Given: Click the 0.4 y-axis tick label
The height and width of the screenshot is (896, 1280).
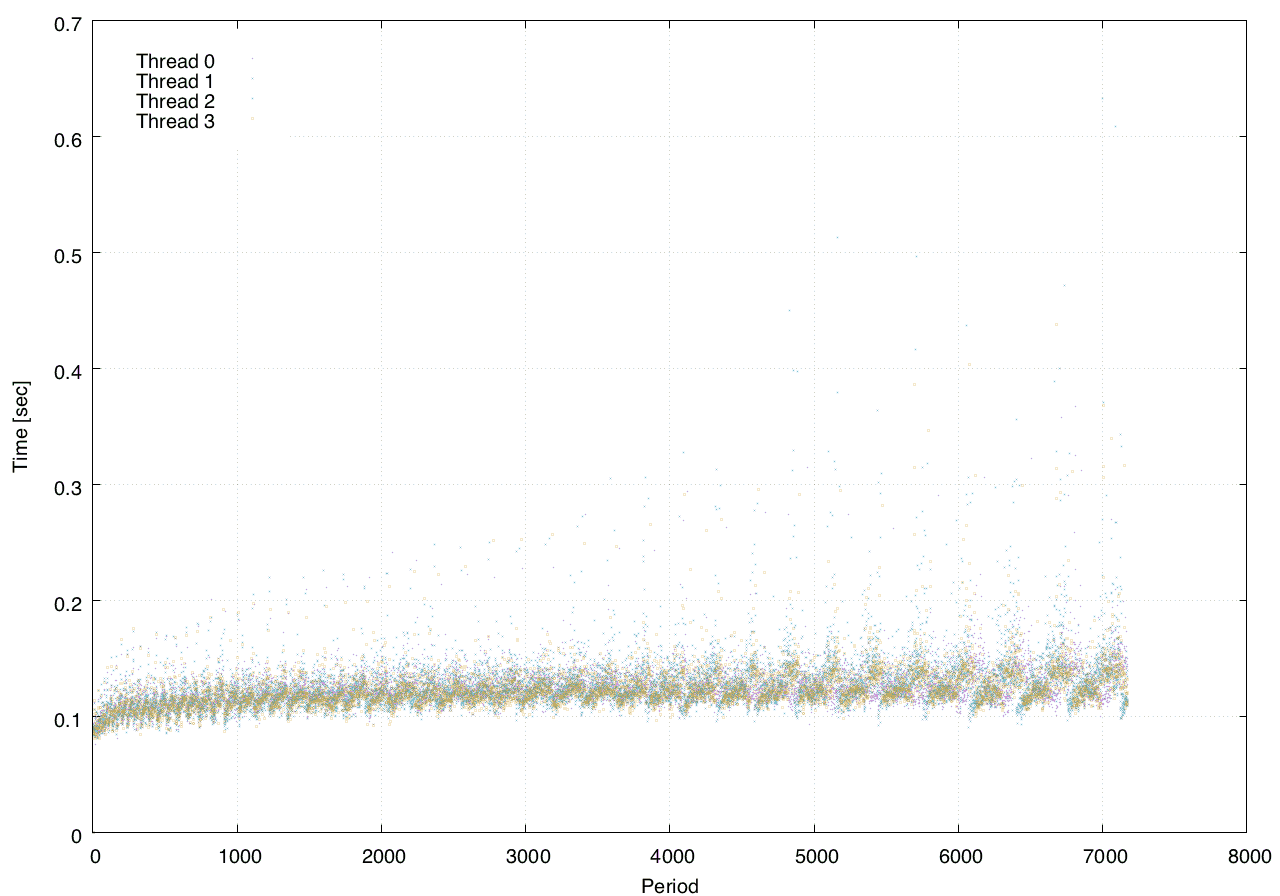Looking at the screenshot, I should tap(66, 369).
